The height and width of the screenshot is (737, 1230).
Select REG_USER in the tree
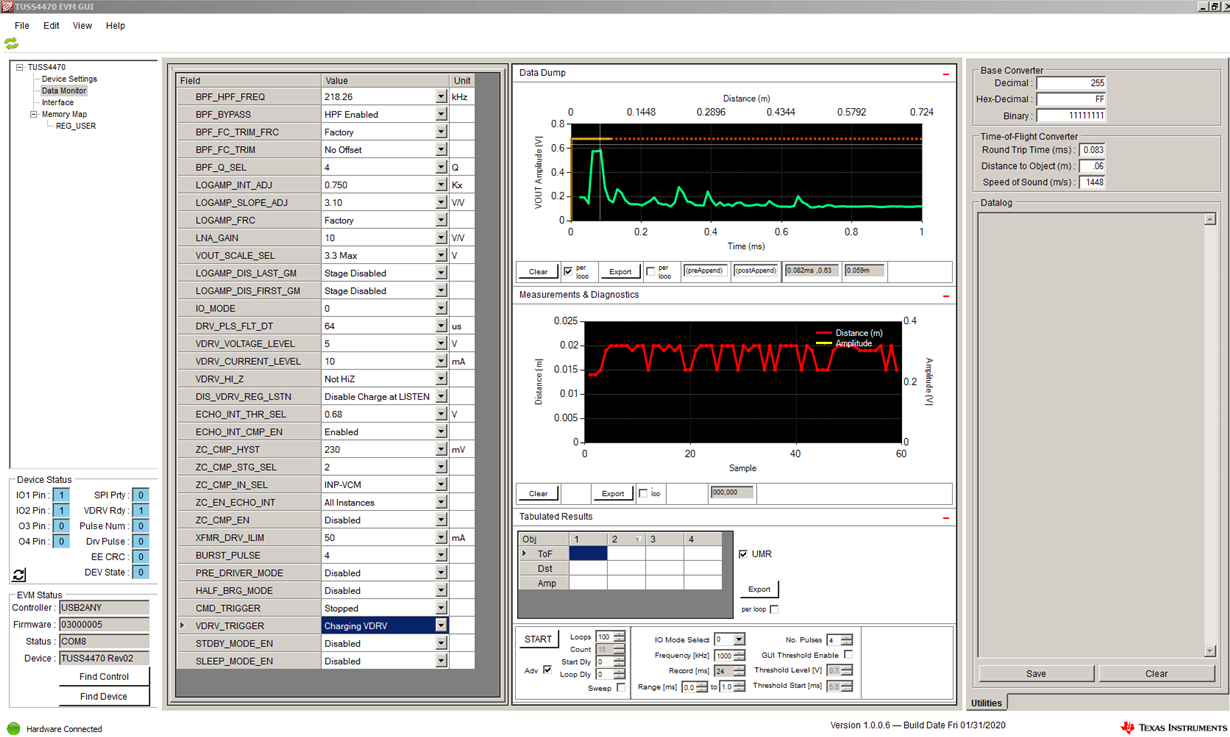coord(76,126)
